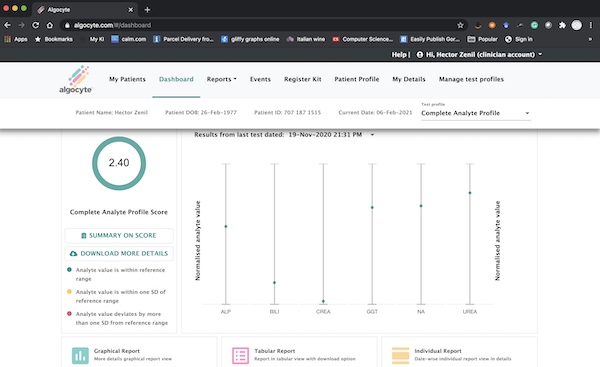Viewport: 600px width, 367px height.
Task: Open browser home page
Action: point(50,25)
